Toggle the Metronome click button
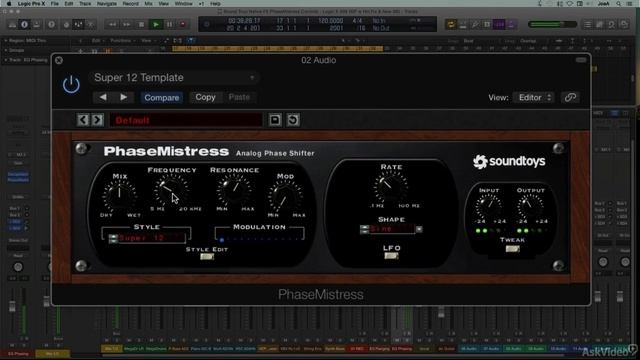Screen dimensions: 640x360 coord(511,24)
